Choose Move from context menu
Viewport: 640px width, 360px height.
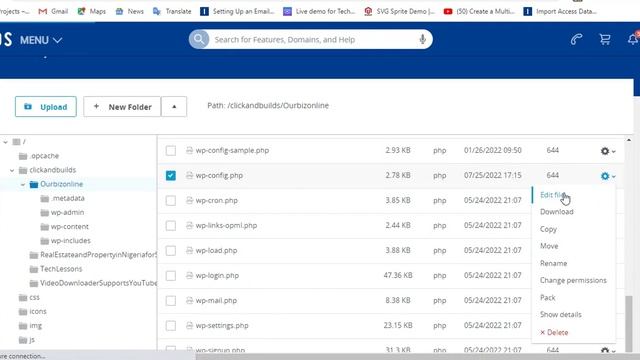point(549,246)
